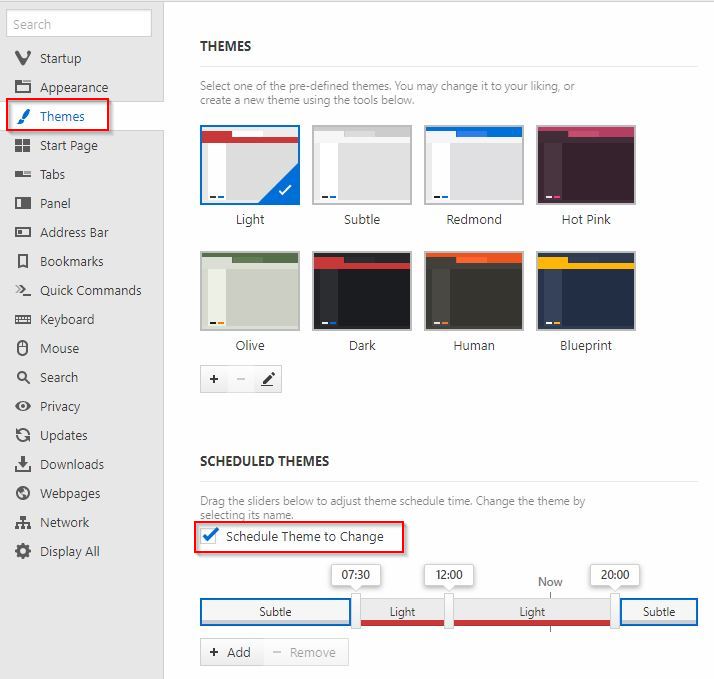Select the Human theme thumbnail

[x=474, y=291]
